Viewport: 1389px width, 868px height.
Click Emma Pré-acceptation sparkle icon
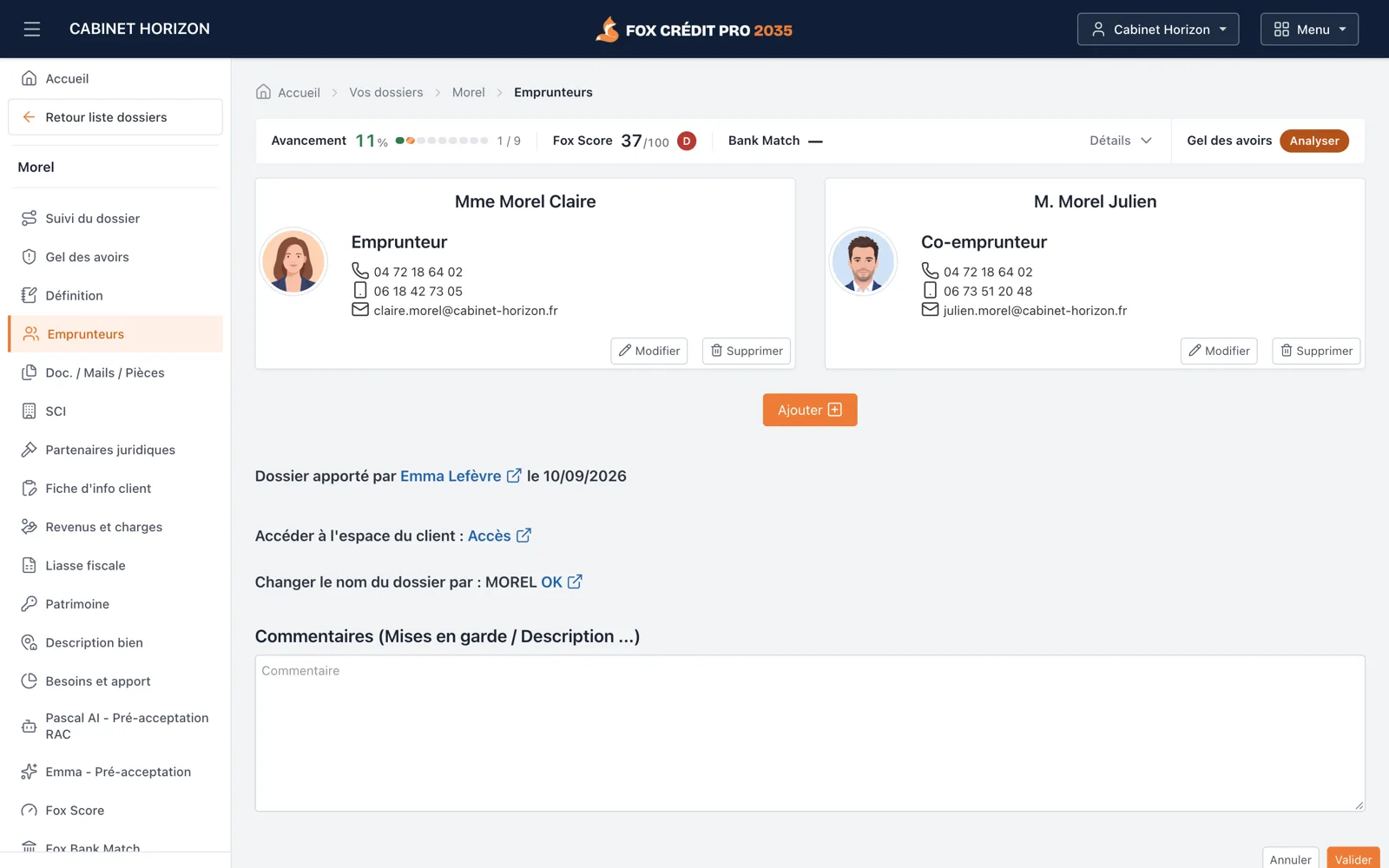pyautogui.click(x=29, y=772)
